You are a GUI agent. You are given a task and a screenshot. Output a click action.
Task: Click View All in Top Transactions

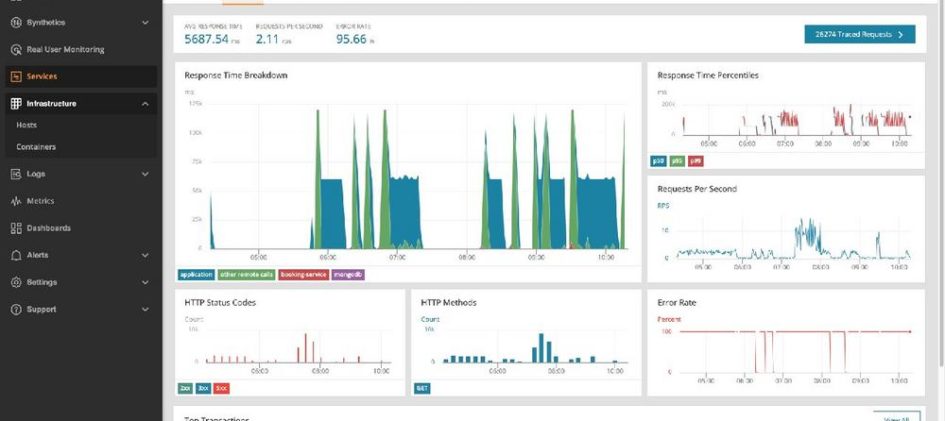pos(896,417)
